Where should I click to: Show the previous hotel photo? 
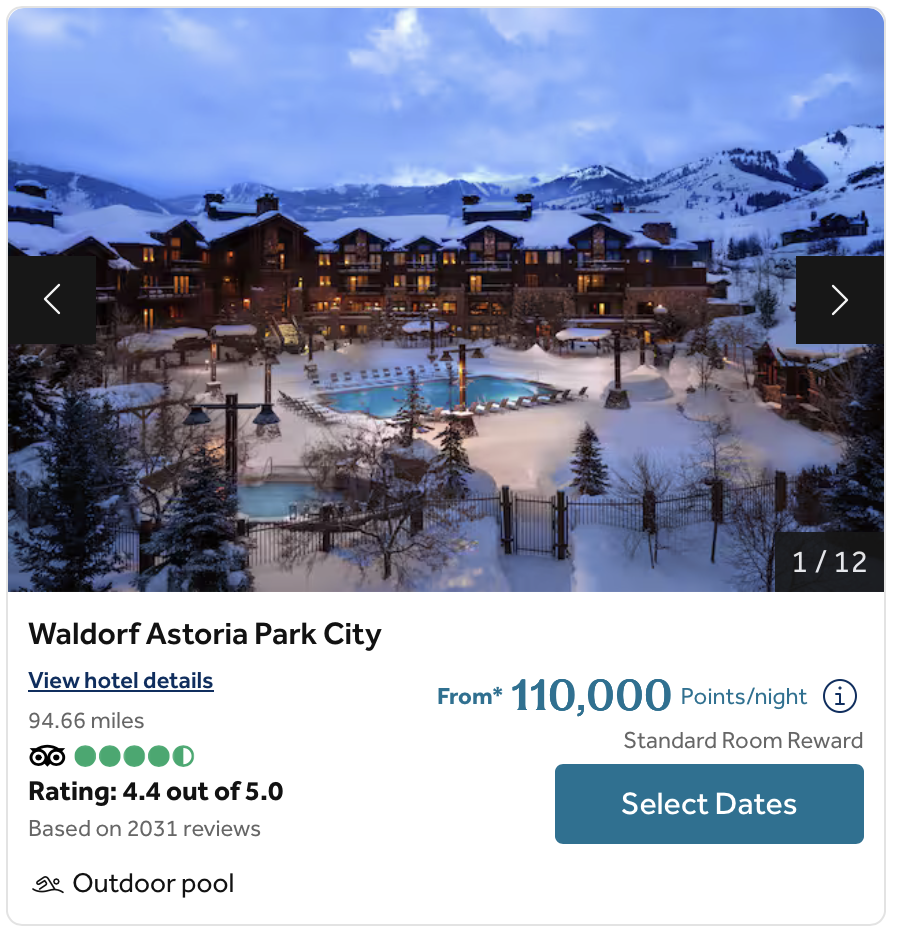coord(52,302)
